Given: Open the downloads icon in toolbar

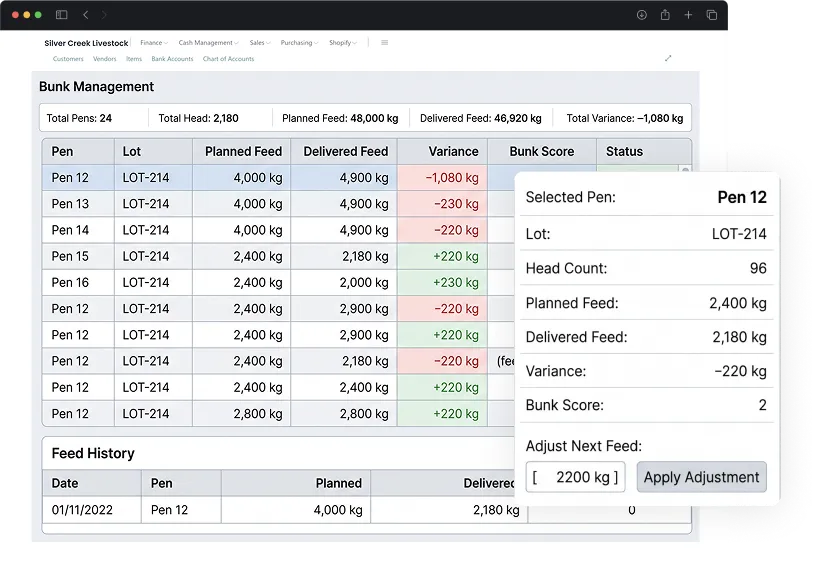Looking at the screenshot, I should pos(641,15).
